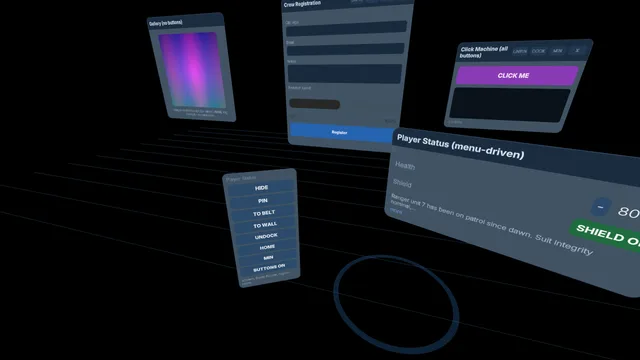640x360 pixels.
Task: Choose MIN in the Player Status menu
Action: click(269, 258)
